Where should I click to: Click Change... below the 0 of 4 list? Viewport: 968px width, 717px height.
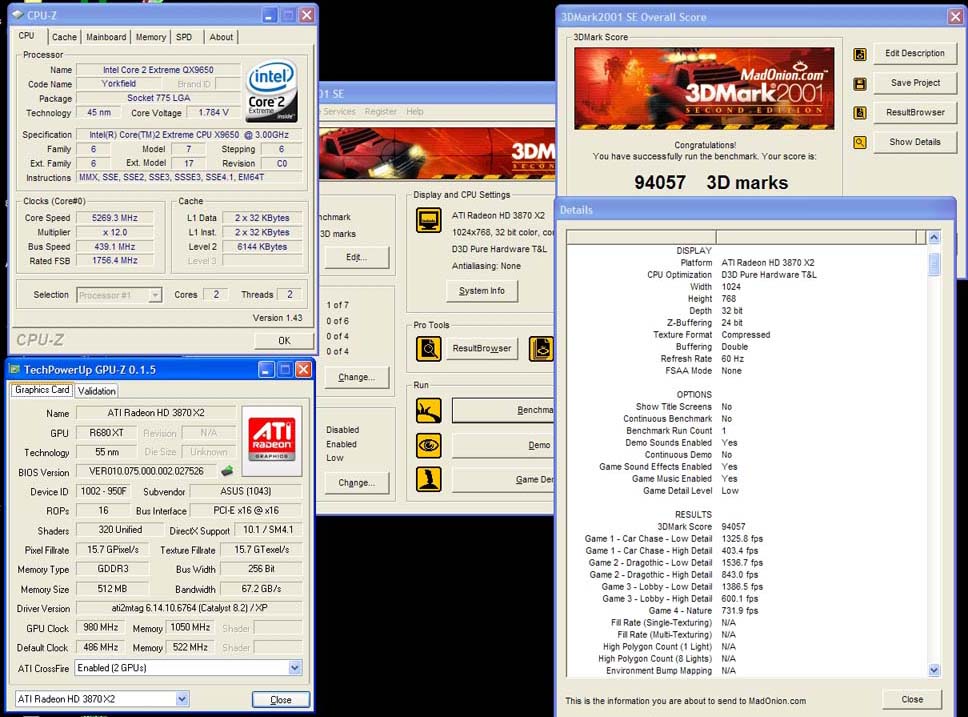[x=357, y=377]
